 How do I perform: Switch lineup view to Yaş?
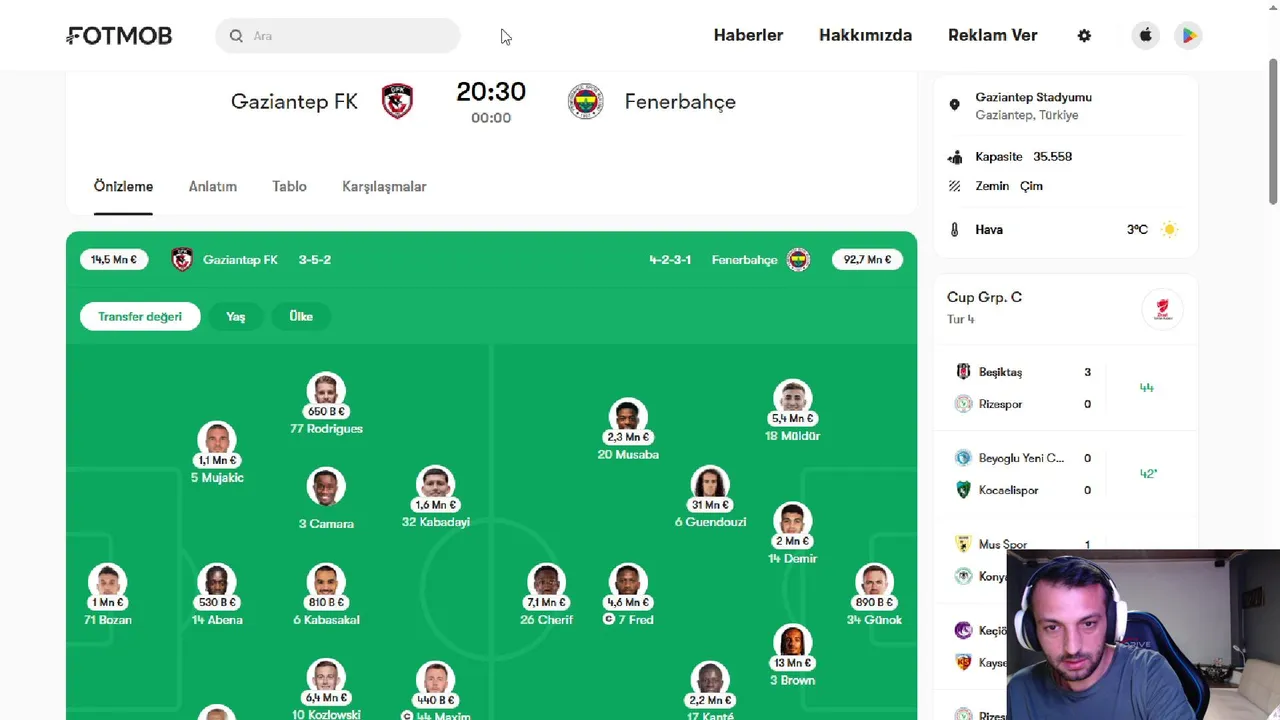point(236,317)
